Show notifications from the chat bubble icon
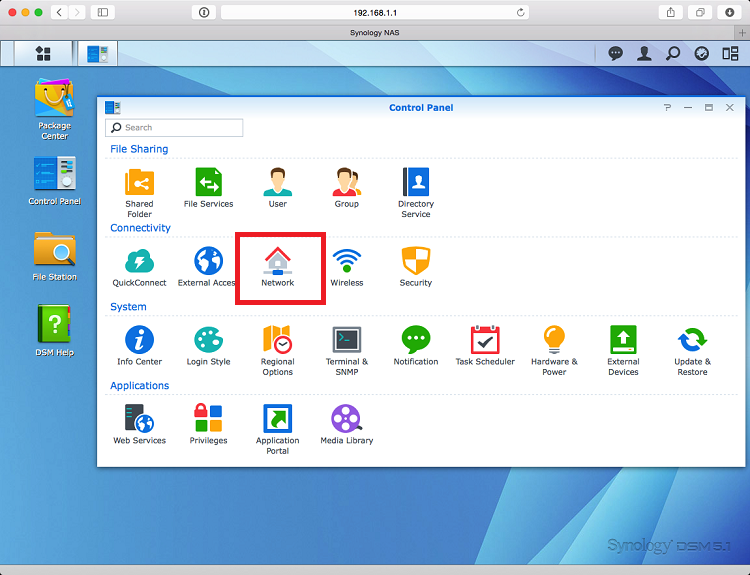This screenshot has width=750, height=575. click(x=616, y=53)
